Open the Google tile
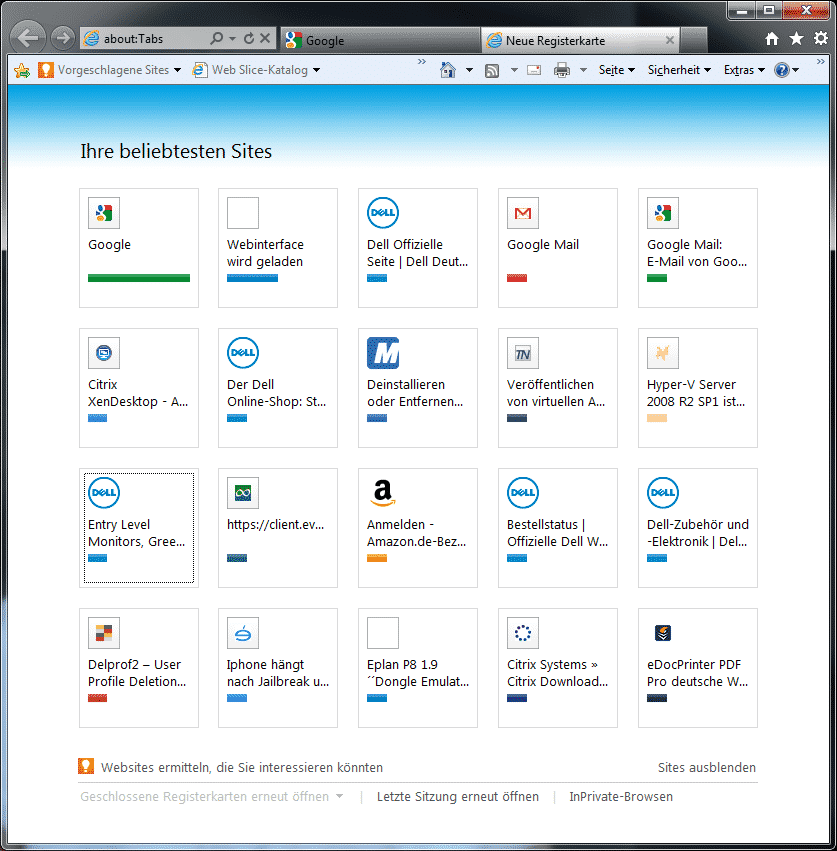Image resolution: width=837 pixels, height=851 pixels. pyautogui.click(x=139, y=248)
